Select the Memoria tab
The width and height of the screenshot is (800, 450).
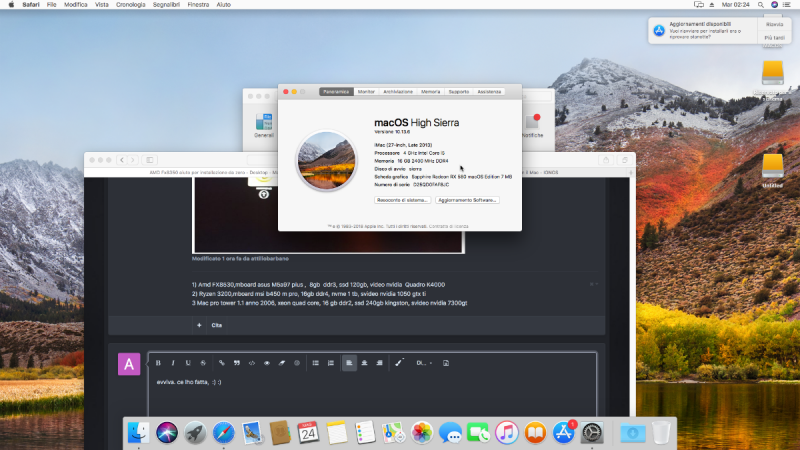[x=430, y=91]
